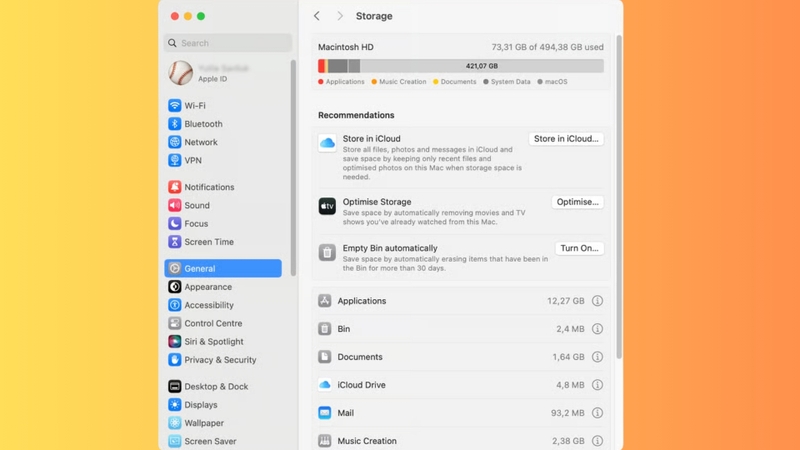Click the Store in iCloud button
The image size is (800, 450).
click(x=566, y=139)
